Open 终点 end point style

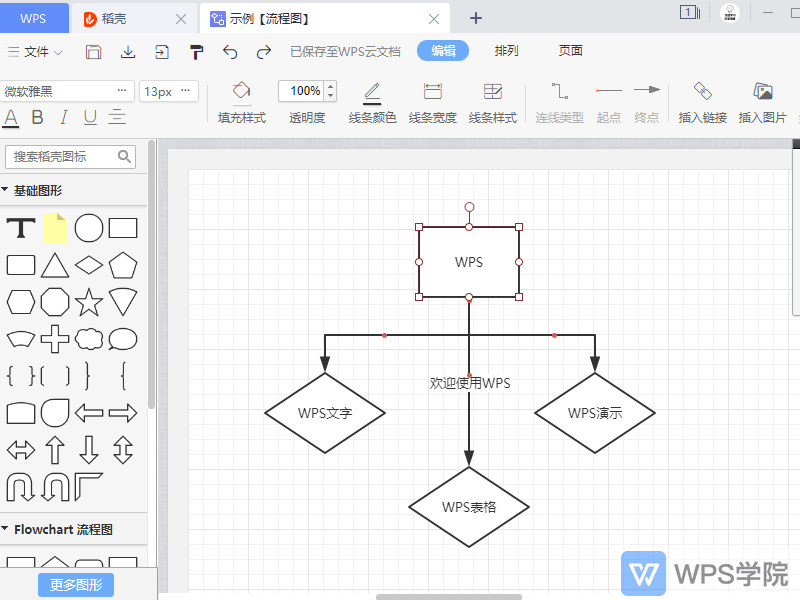646,103
